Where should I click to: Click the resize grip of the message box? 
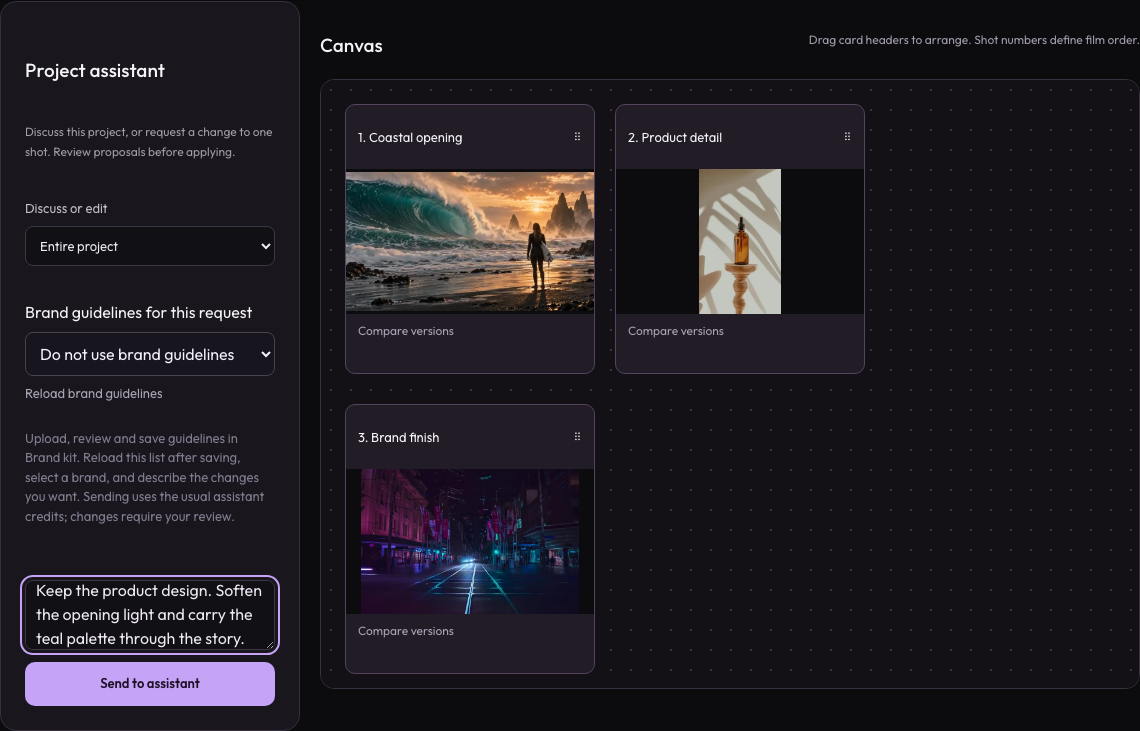click(x=270, y=644)
